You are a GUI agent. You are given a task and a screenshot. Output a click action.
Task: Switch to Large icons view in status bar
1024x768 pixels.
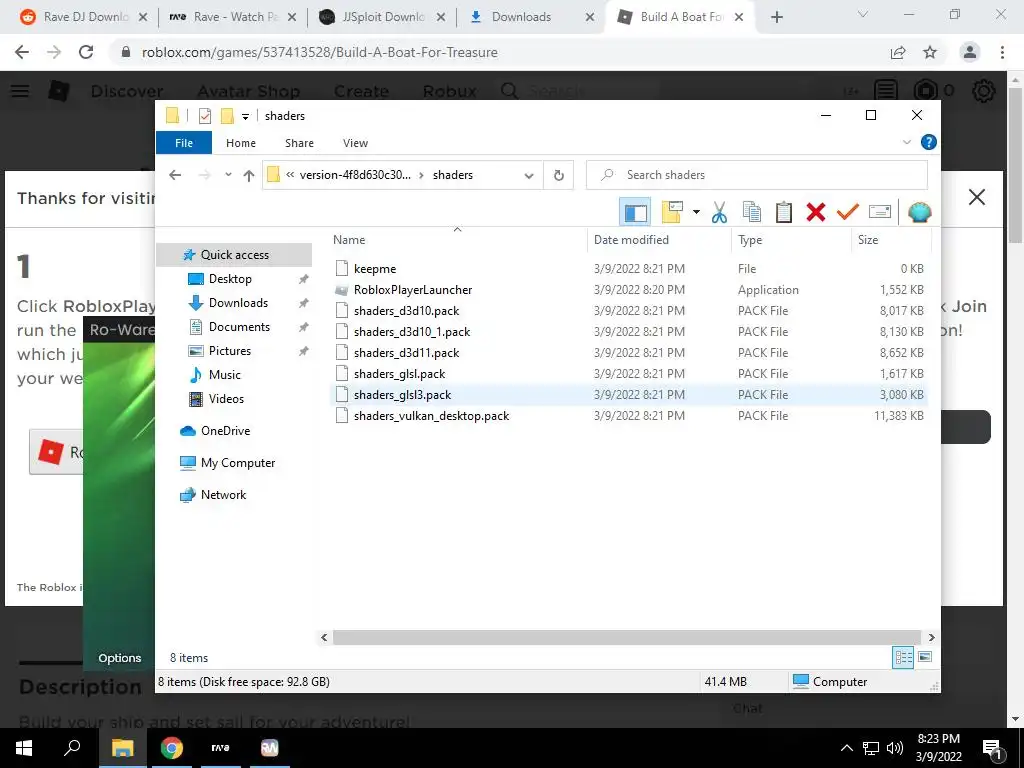coord(925,657)
